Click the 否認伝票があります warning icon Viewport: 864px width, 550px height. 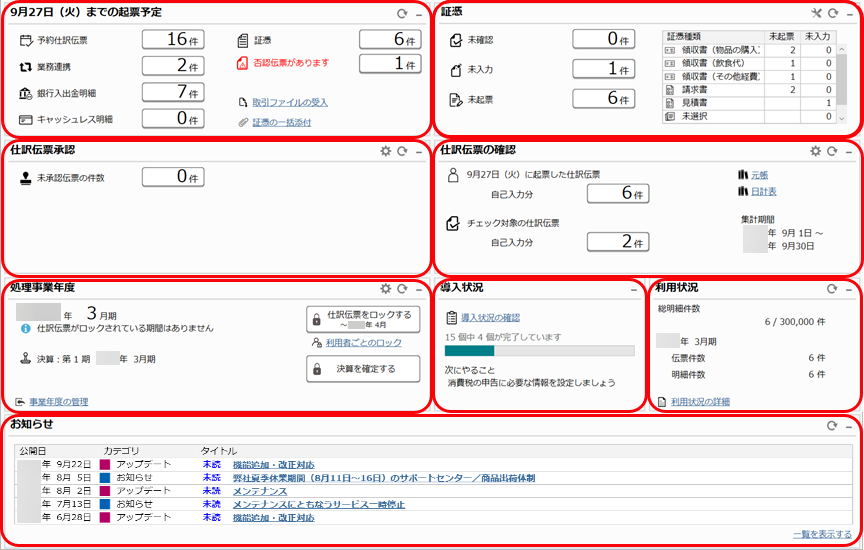point(242,63)
